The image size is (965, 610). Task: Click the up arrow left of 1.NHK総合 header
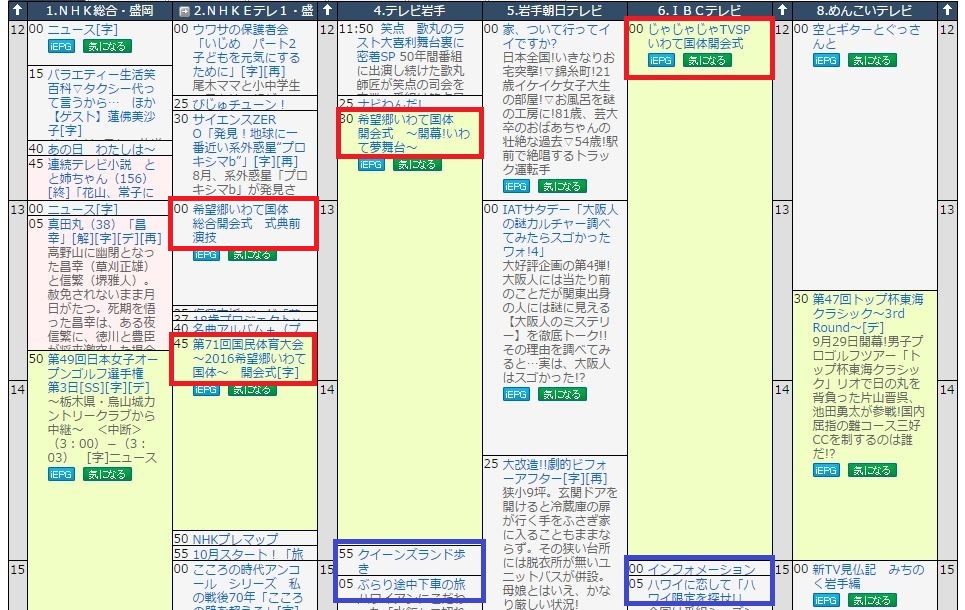pyautogui.click(x=18, y=10)
